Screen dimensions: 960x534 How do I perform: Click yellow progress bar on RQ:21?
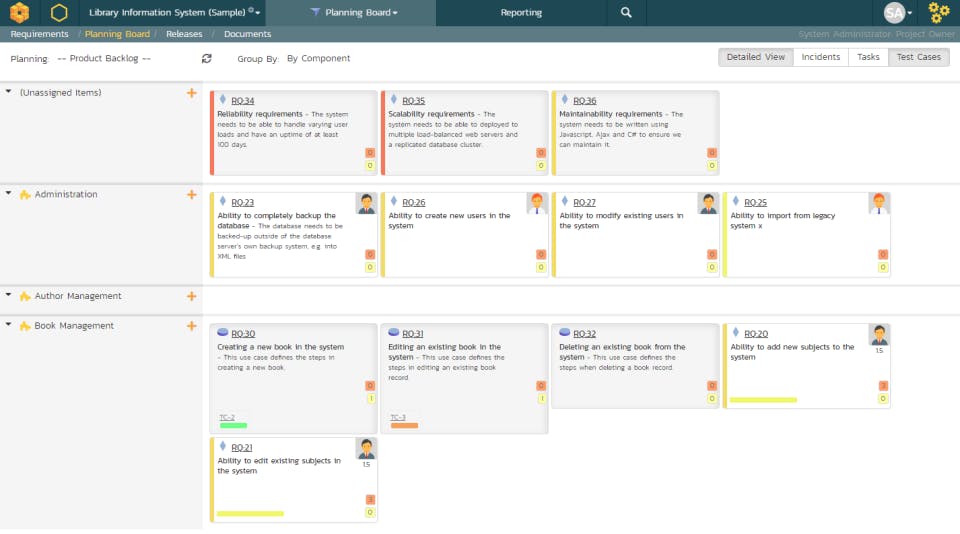(250, 514)
